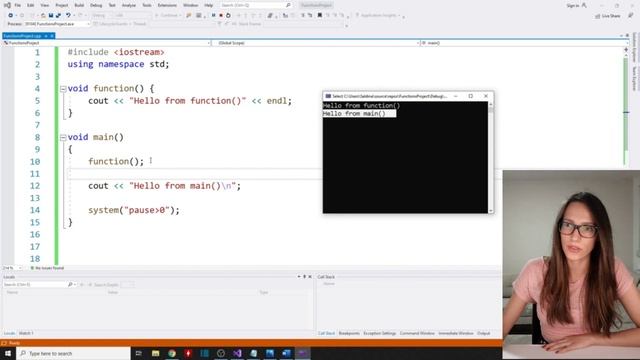Click the console window taskbar icon
The width and height of the screenshot is (640, 360).
[x=302, y=353]
